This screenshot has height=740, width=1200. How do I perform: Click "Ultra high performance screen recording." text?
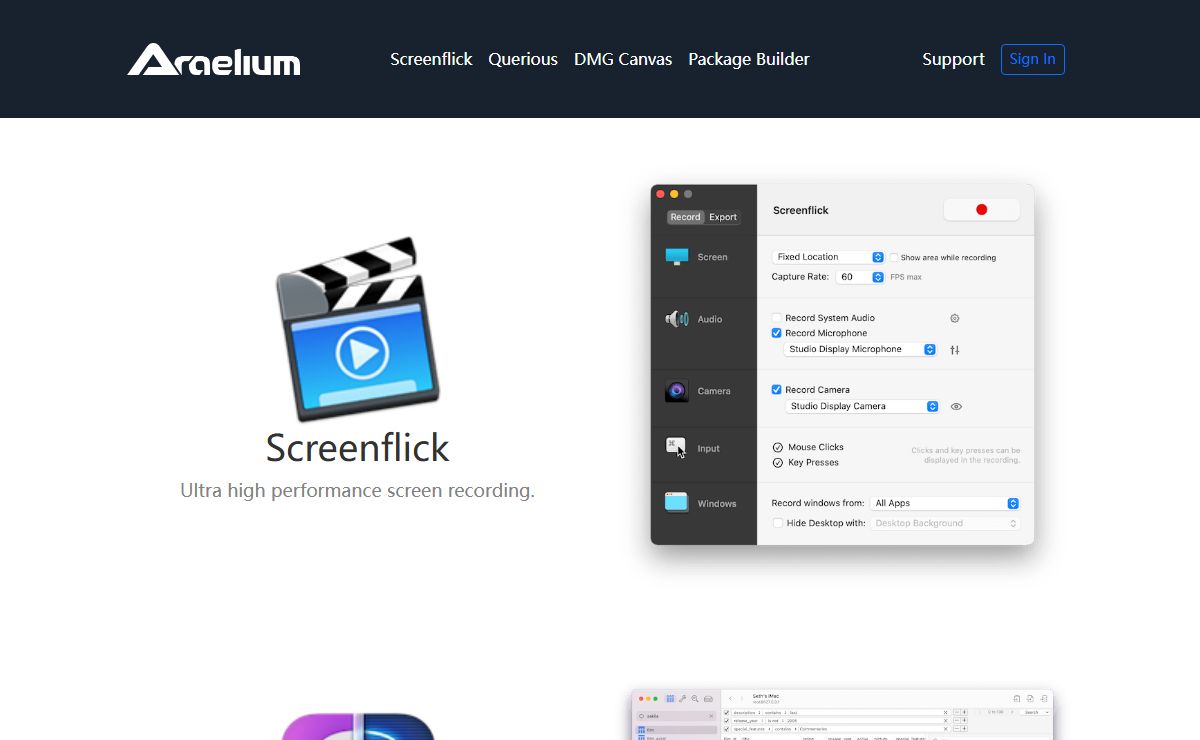[358, 491]
